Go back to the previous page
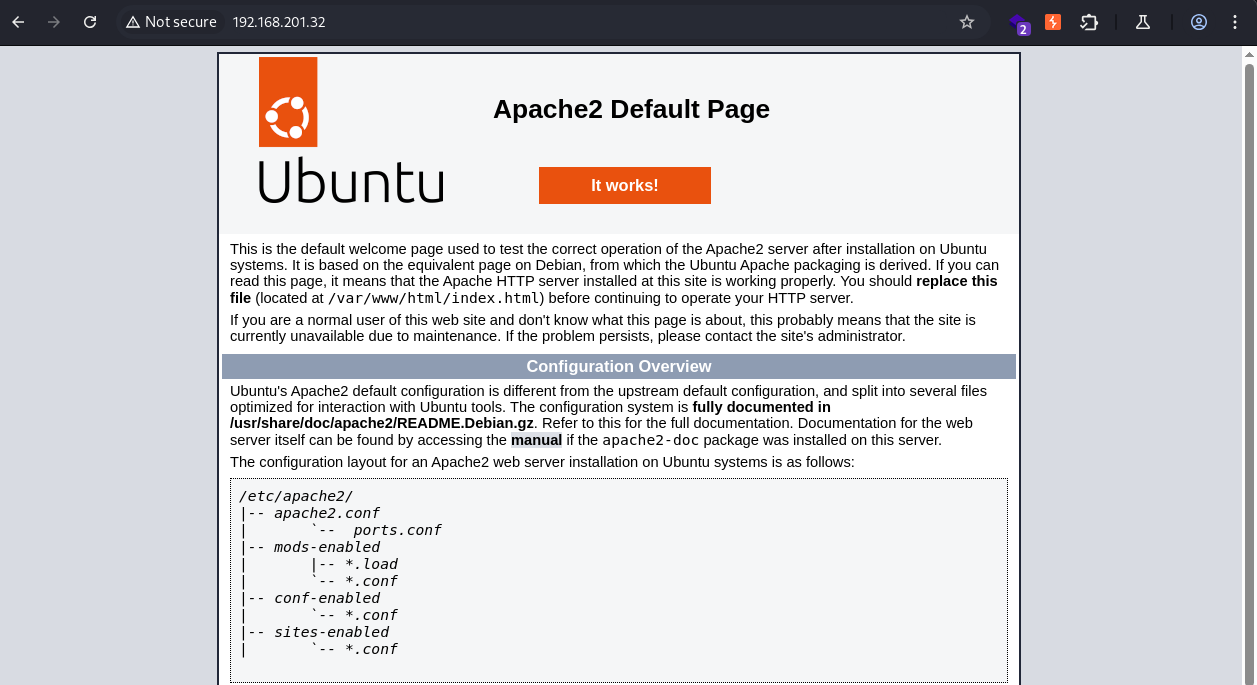The width and height of the screenshot is (1257, 685). [x=18, y=22]
